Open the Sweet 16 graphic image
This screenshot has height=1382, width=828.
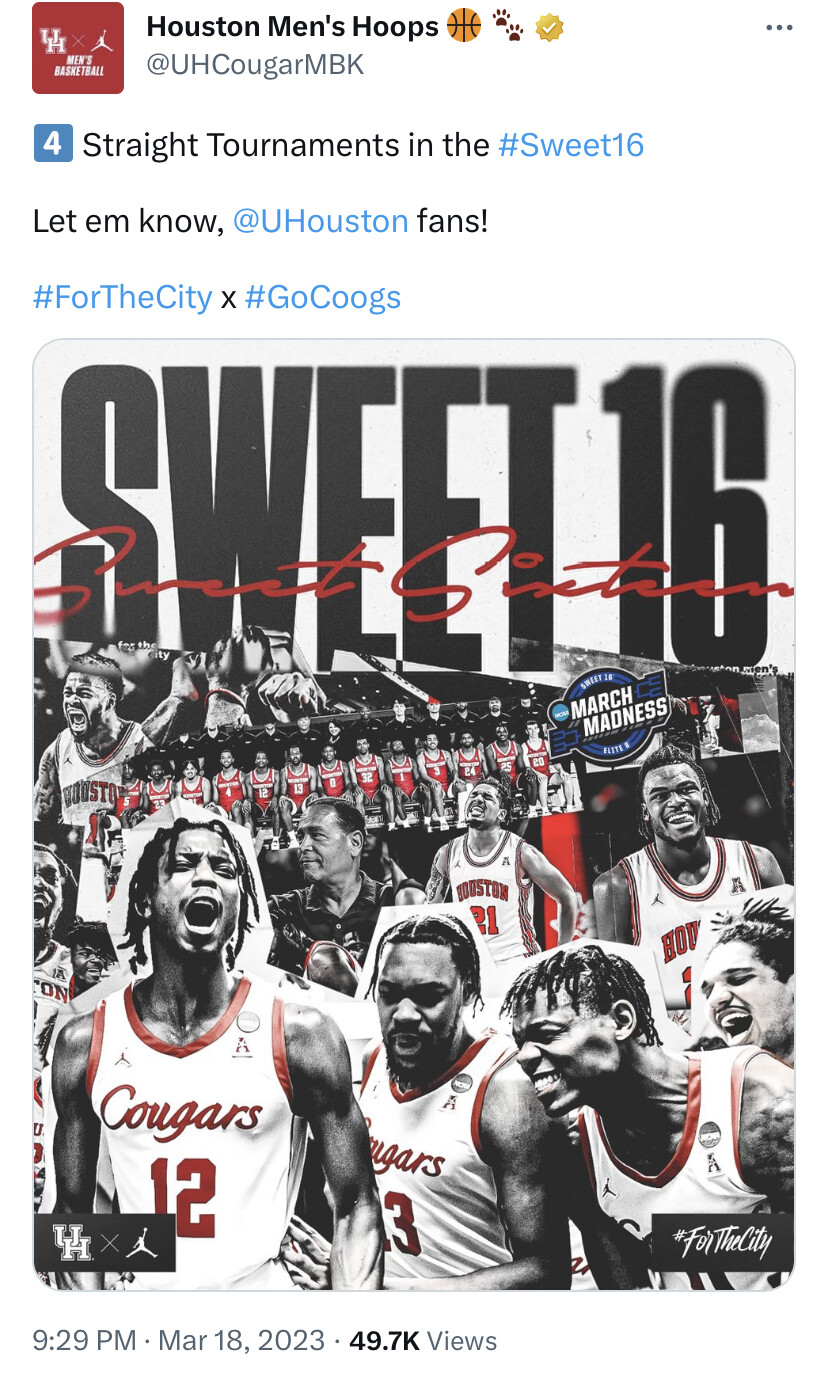pyautogui.click(x=414, y=814)
